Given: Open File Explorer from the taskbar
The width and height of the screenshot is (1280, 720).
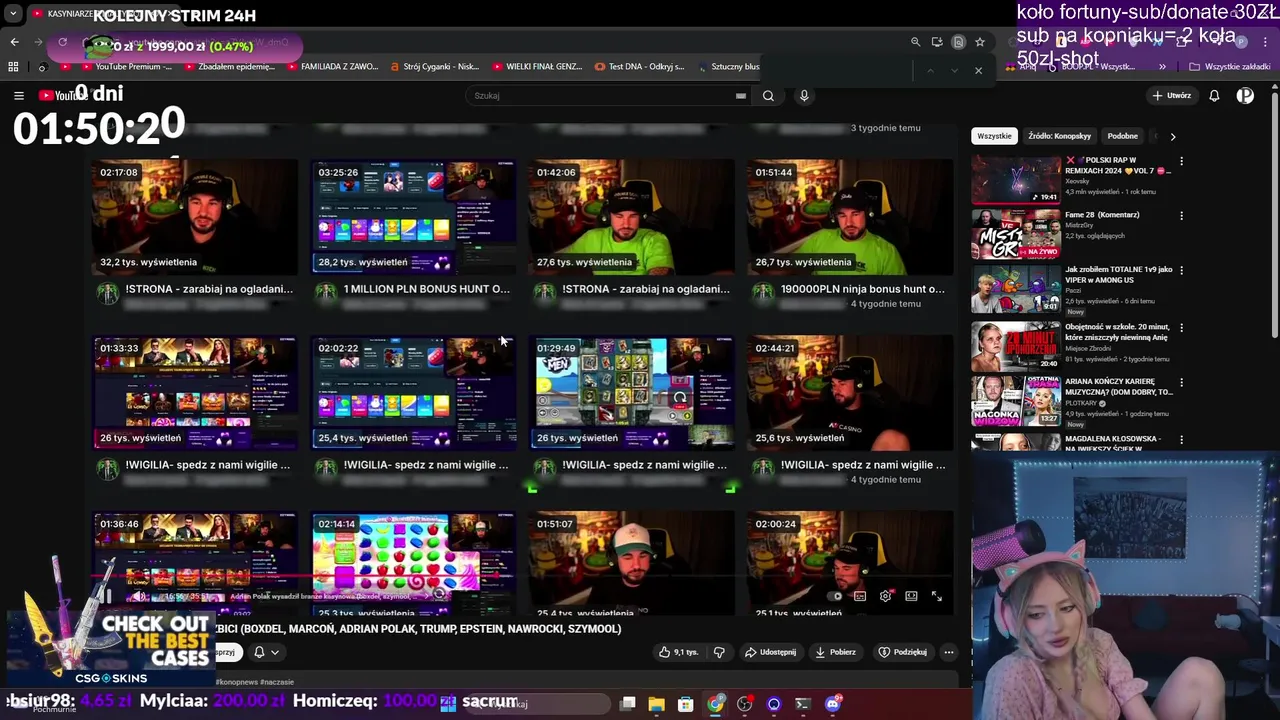Looking at the screenshot, I should (656, 704).
